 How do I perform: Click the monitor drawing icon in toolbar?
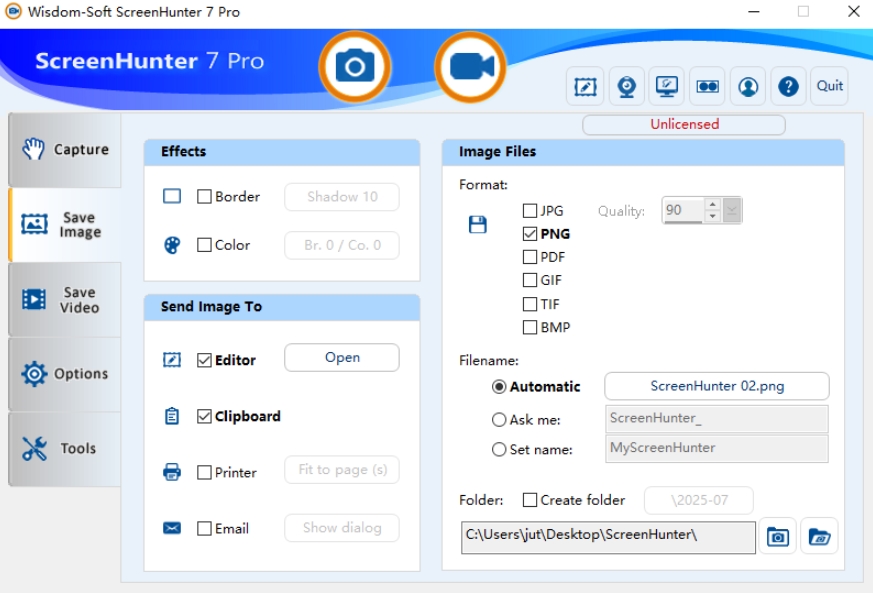[x=666, y=86]
